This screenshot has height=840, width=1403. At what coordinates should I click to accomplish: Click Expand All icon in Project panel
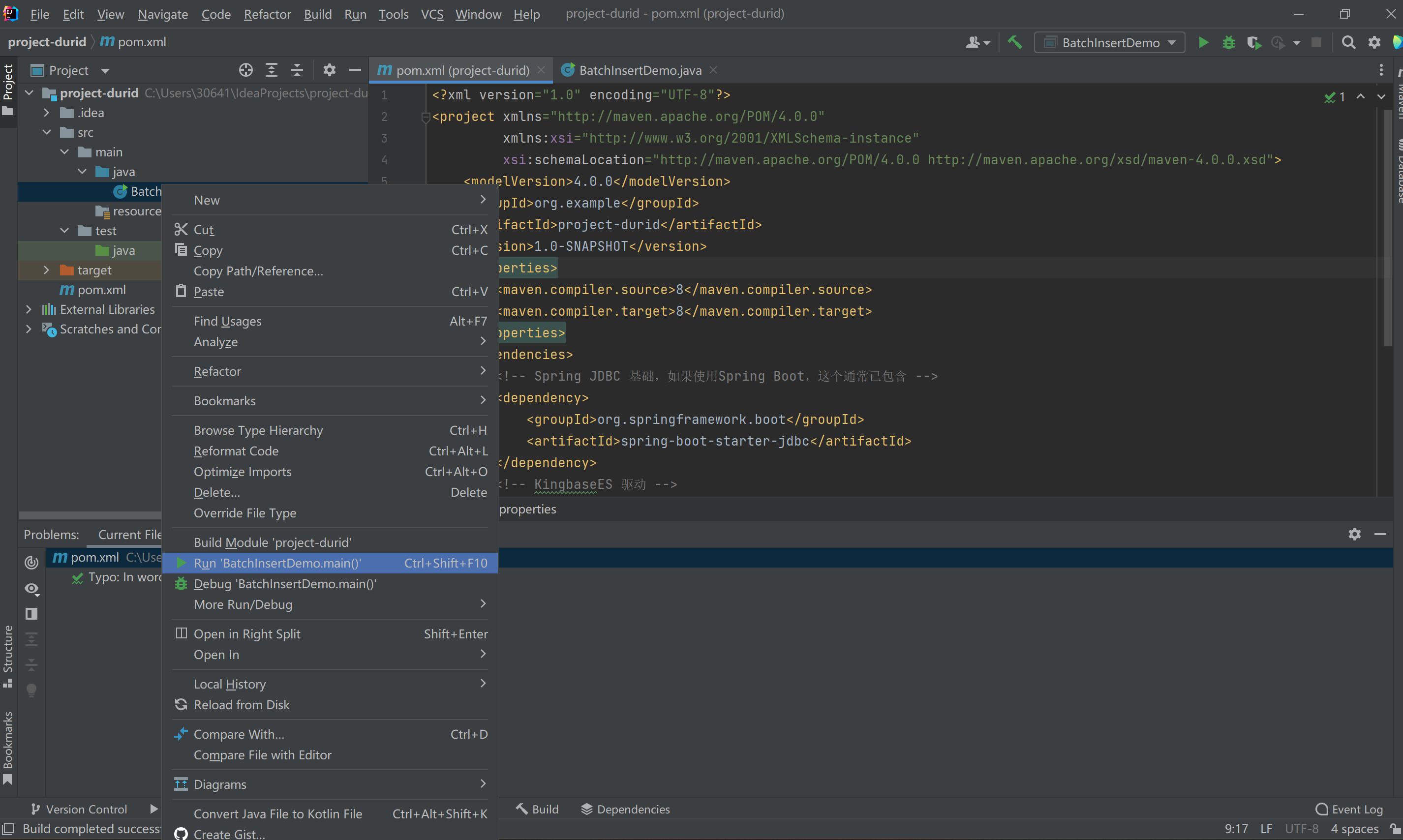271,70
